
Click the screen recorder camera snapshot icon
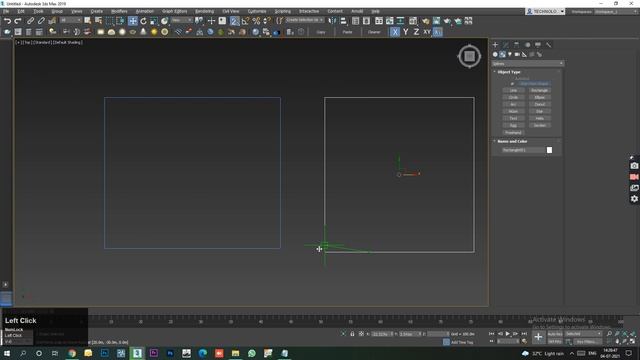[634, 166]
